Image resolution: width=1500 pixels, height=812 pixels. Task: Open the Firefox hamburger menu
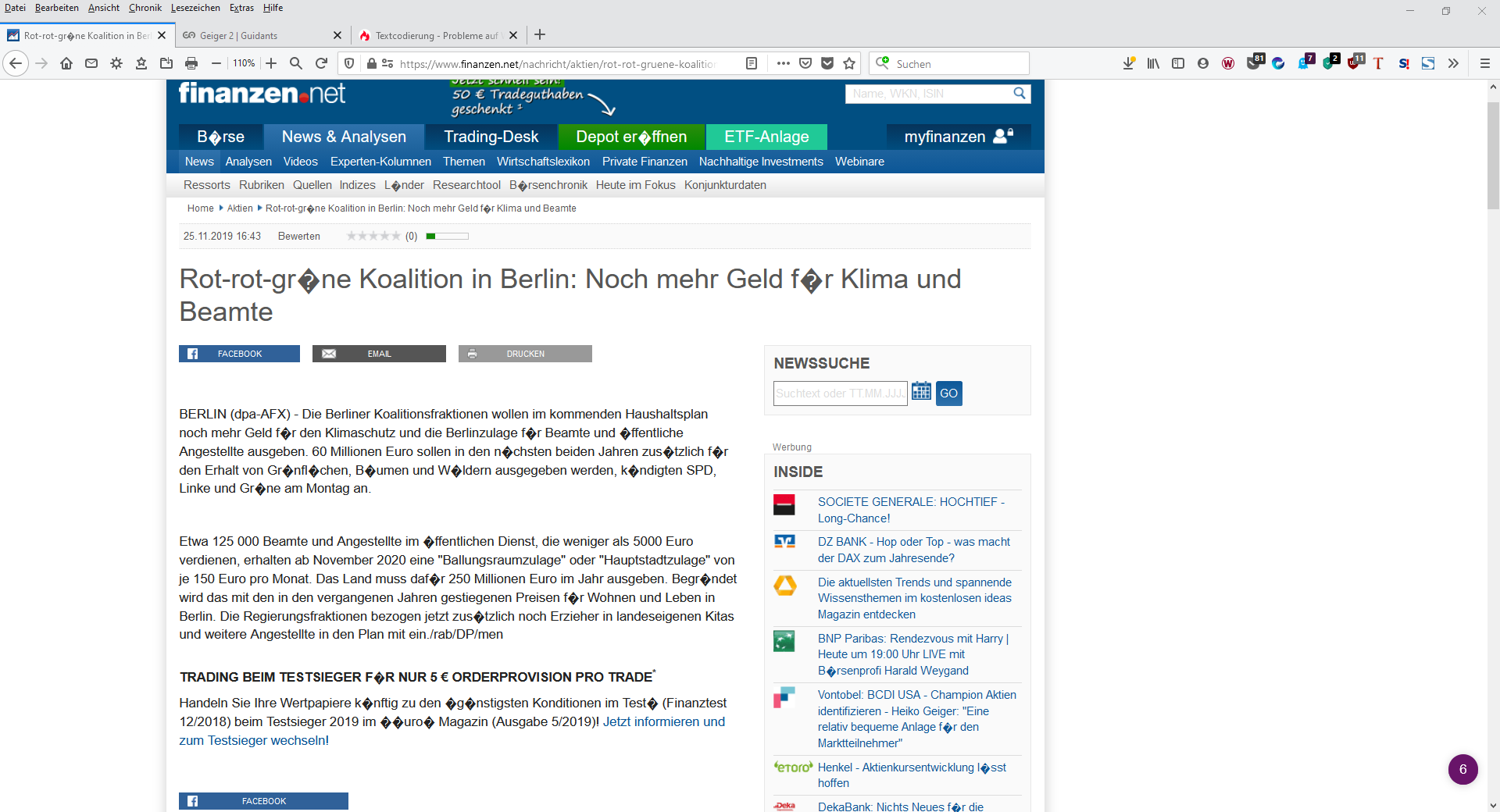[x=1485, y=63]
